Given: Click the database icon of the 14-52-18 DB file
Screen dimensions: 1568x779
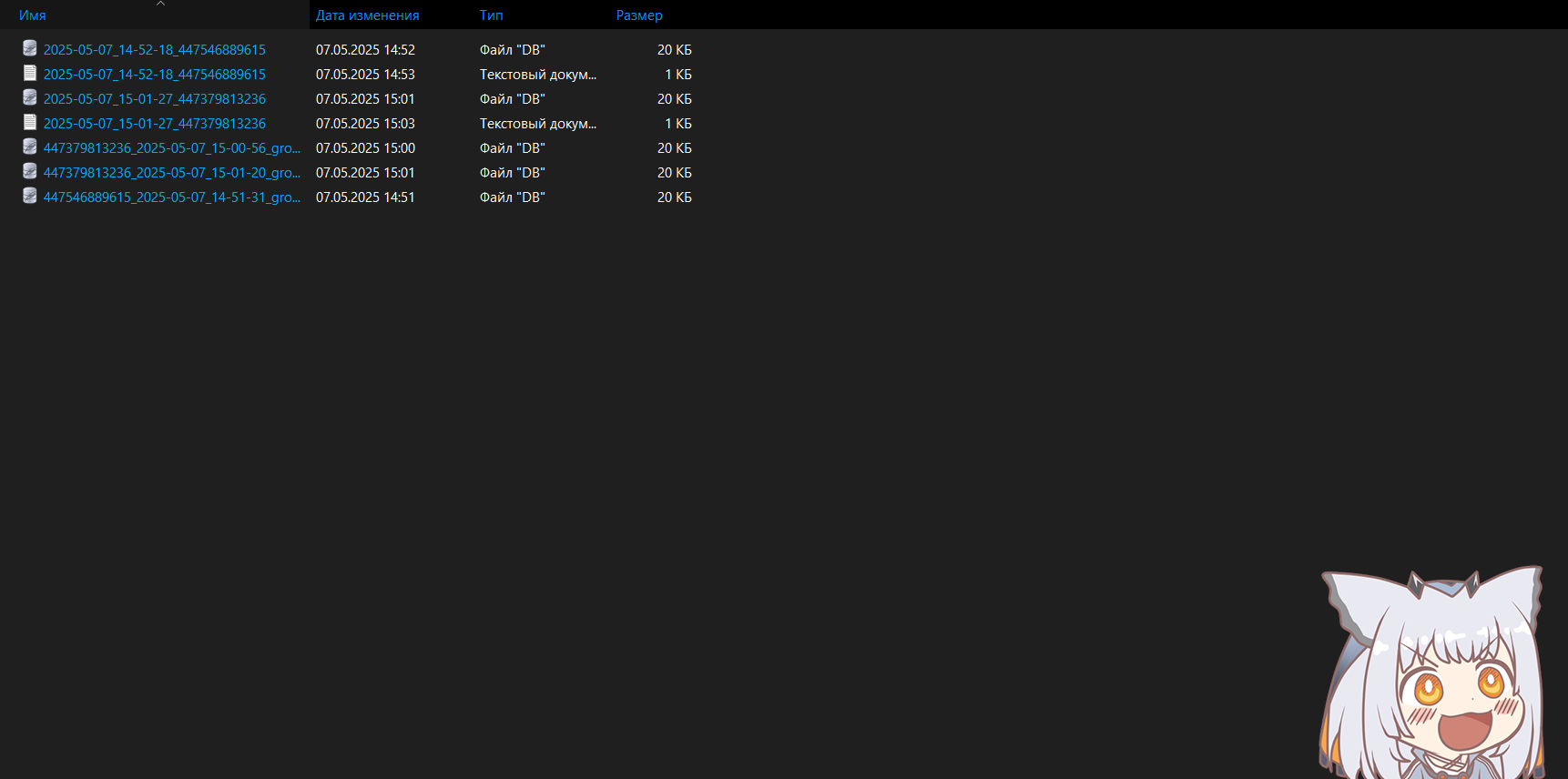Looking at the screenshot, I should pos(30,49).
